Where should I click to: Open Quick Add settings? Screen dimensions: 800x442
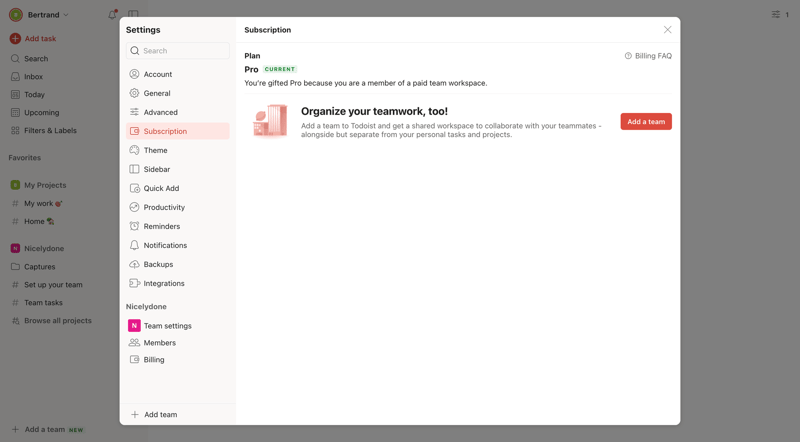coord(178,188)
